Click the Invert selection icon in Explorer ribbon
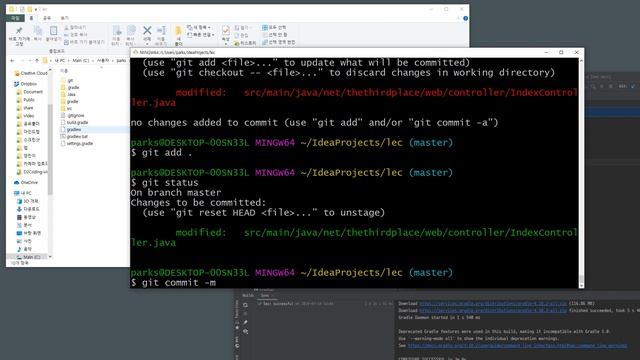640x360 pixels. tap(264, 42)
